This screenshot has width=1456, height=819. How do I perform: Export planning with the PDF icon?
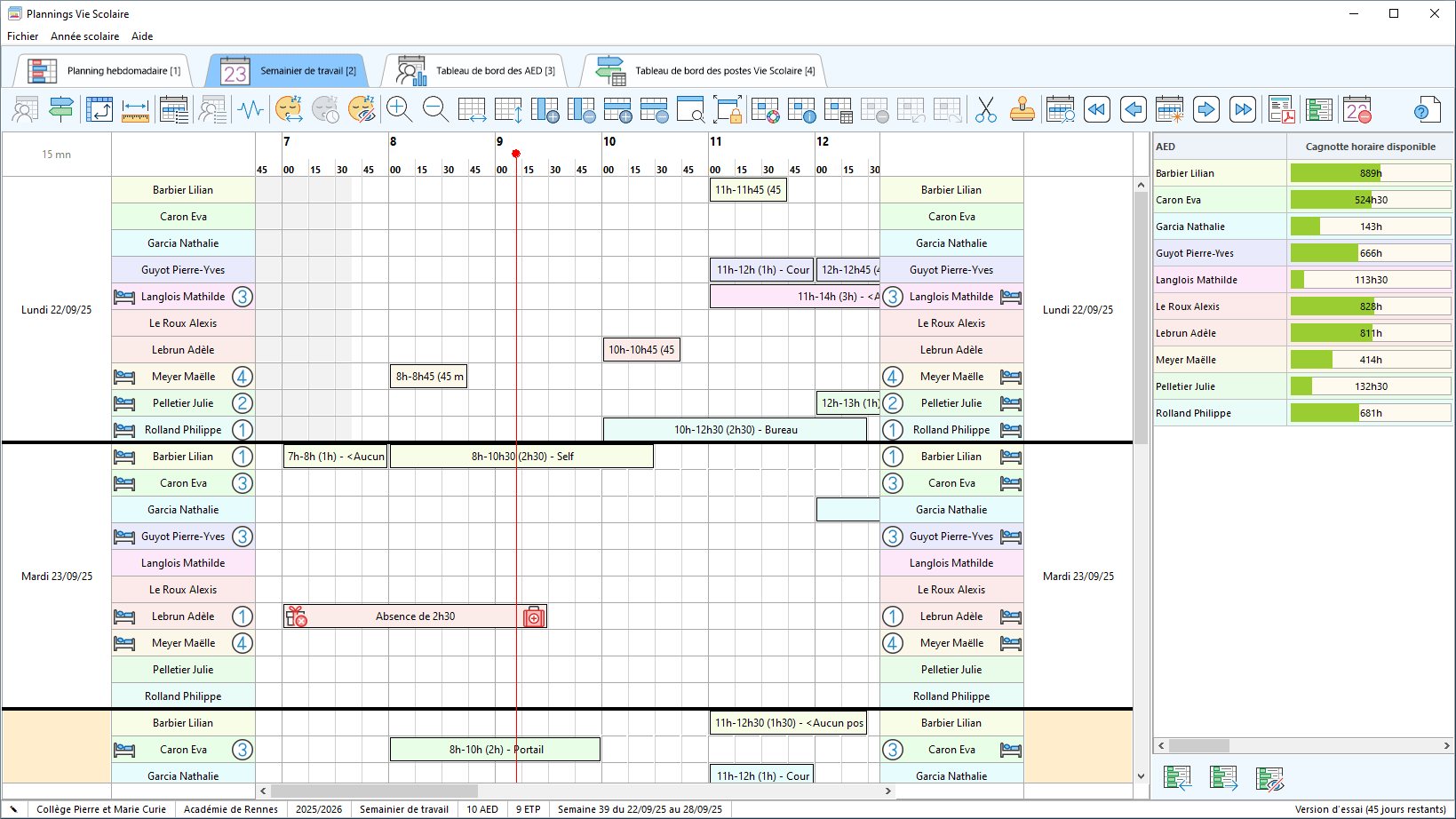coord(1281,109)
